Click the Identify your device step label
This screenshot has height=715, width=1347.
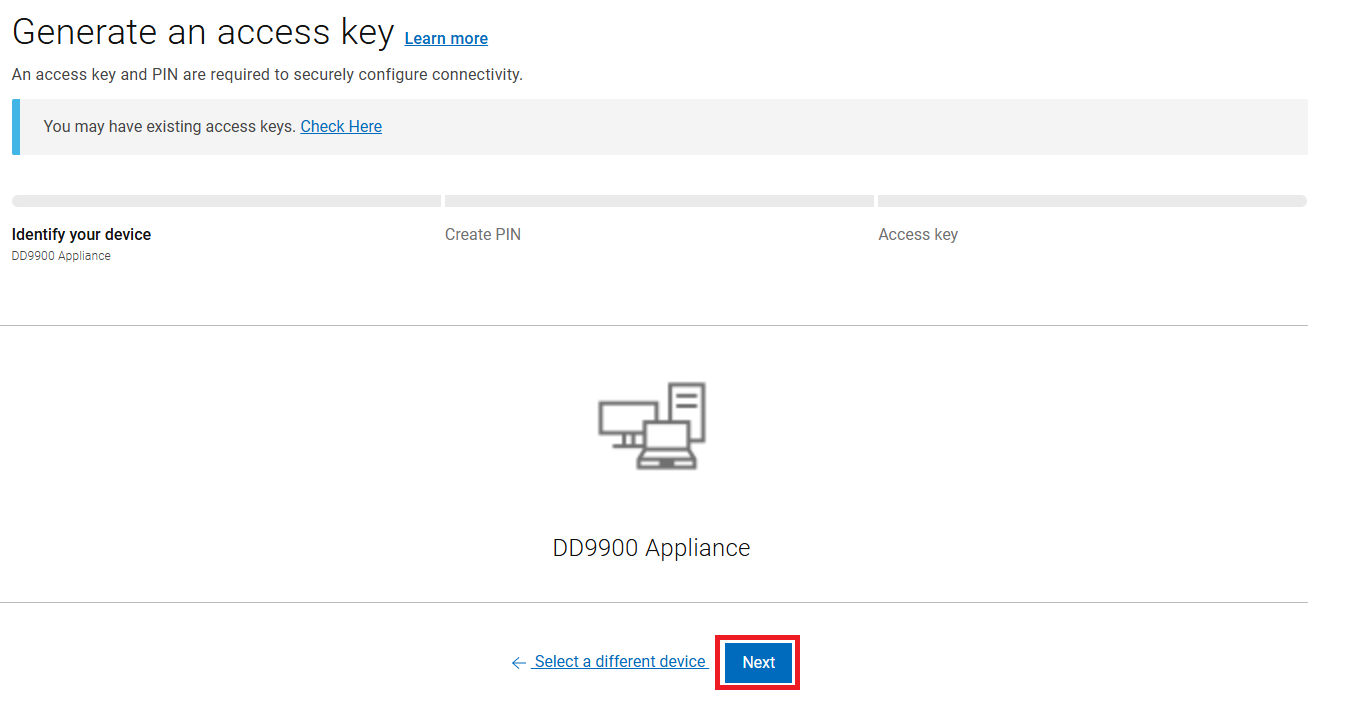(x=81, y=234)
